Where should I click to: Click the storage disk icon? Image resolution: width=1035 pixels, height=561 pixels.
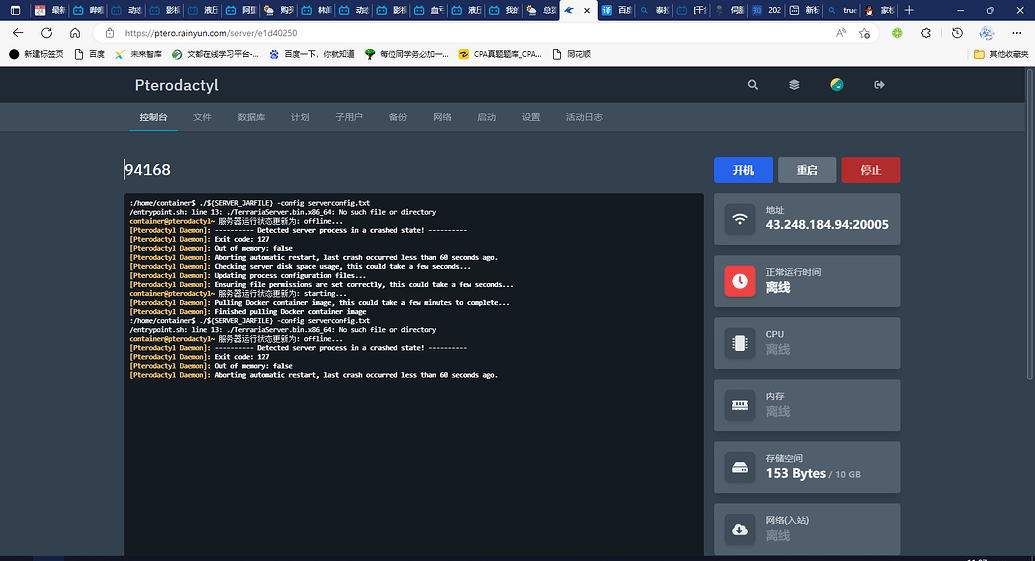coord(740,467)
